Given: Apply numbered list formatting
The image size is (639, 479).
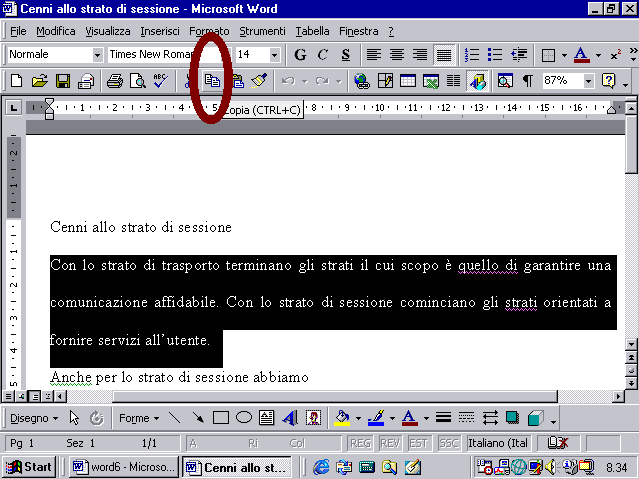Looking at the screenshot, I should [x=472, y=54].
